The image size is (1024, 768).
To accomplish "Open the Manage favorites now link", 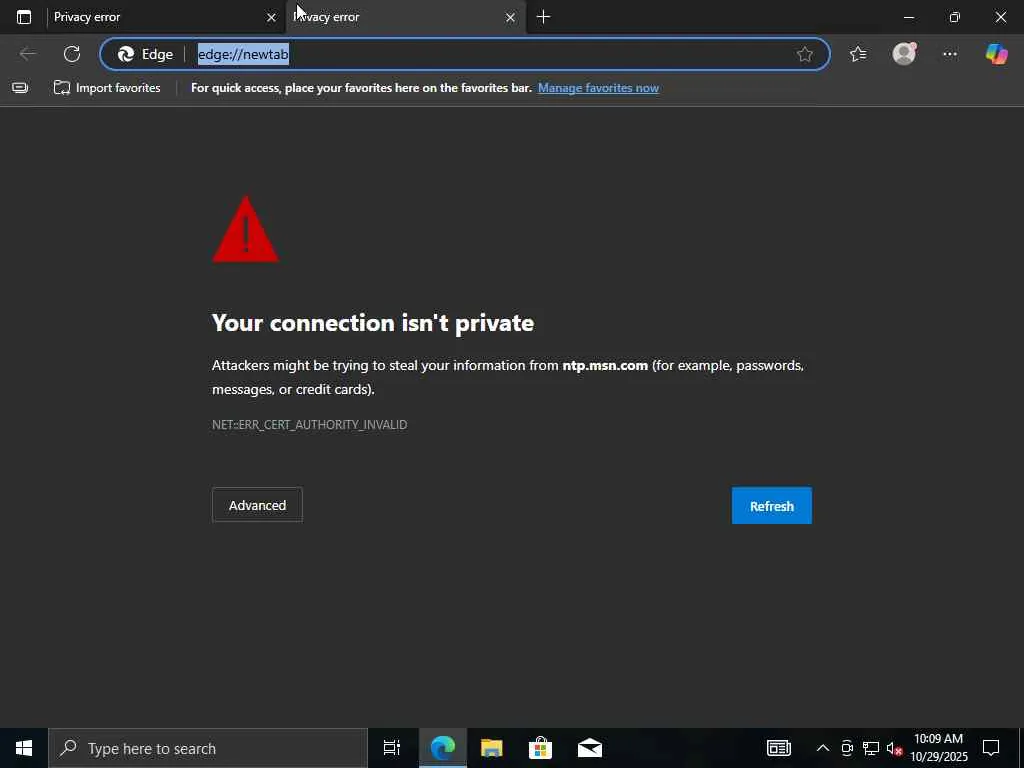I will tap(598, 88).
